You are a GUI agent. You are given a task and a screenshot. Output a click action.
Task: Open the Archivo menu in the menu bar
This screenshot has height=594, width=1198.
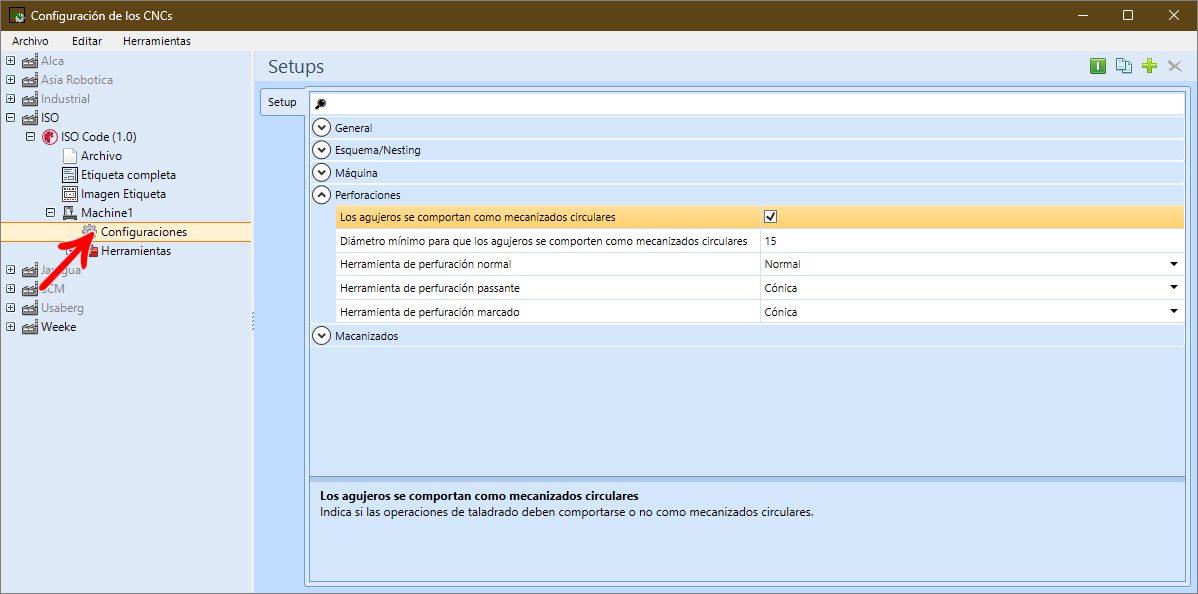pos(31,41)
